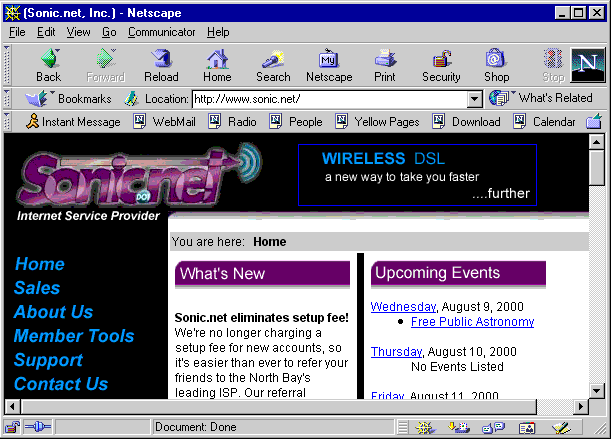Click the horizontal scrollbar left arrow
The image size is (611, 439).
click(12, 407)
